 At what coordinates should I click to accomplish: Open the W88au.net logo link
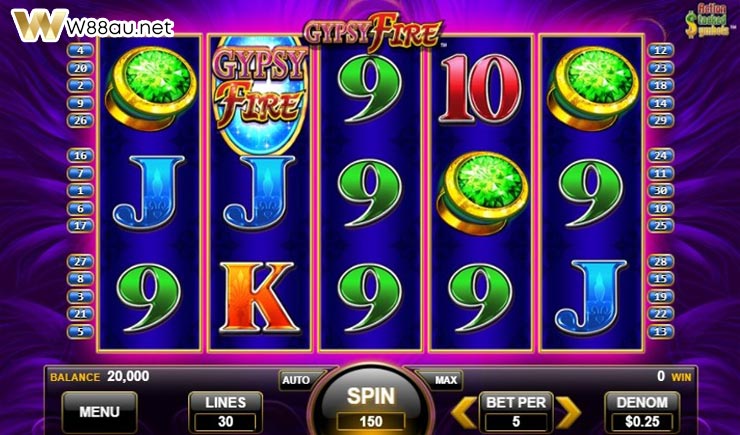(93, 26)
